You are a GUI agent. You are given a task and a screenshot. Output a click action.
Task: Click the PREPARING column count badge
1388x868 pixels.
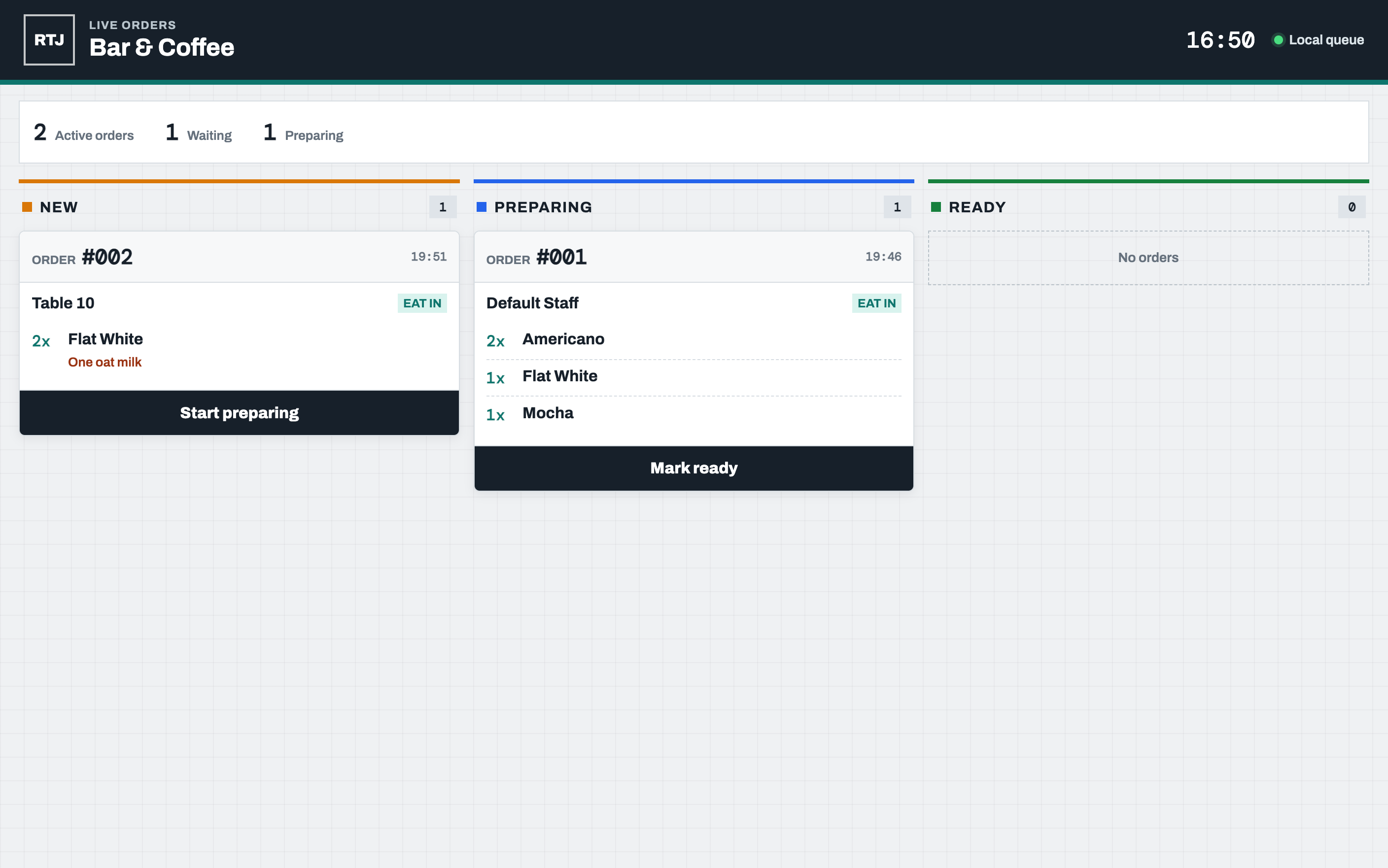[897, 207]
